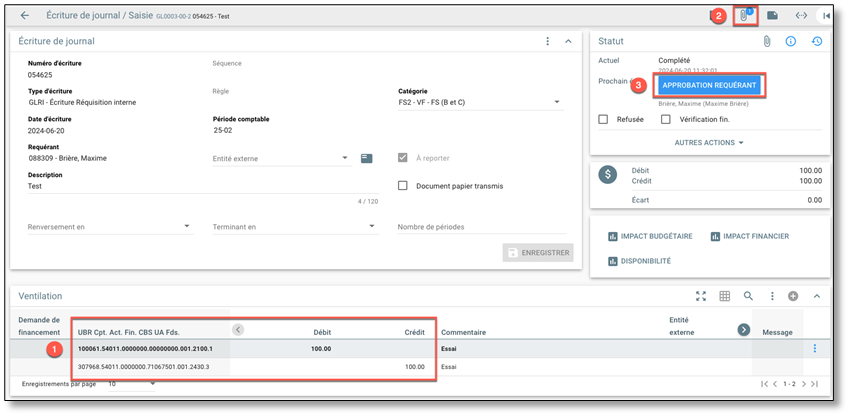Screen dimensions: 850x417
Task: Add a new Ventilation line with plus icon
Action: pos(793,296)
